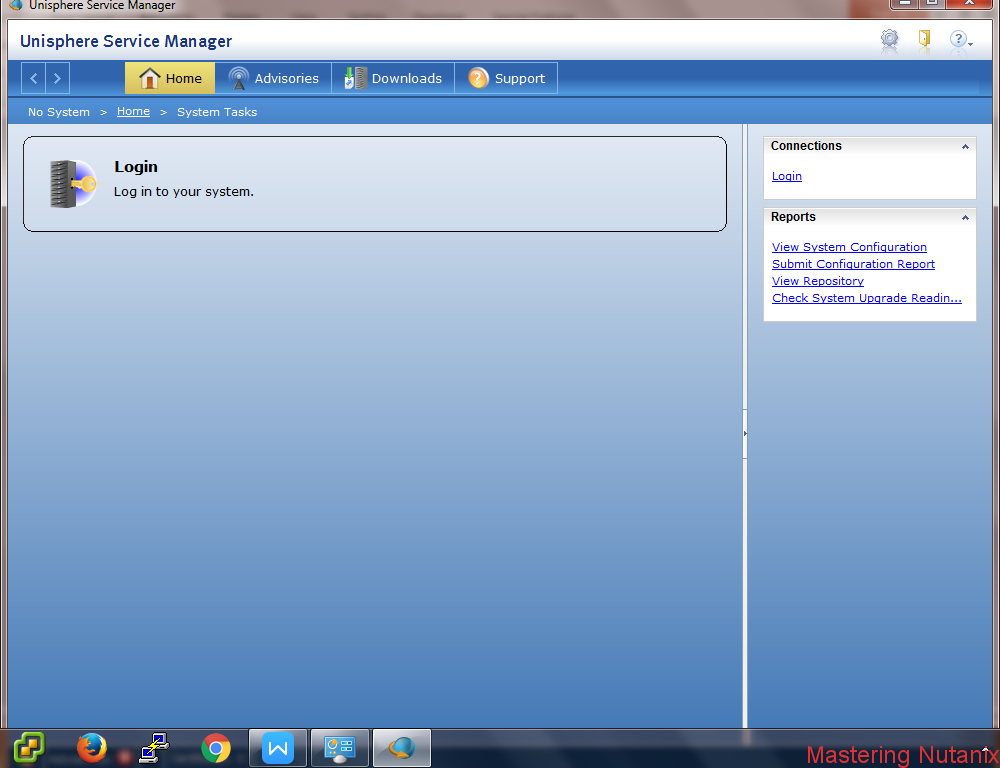Open the Help question mark dropdown
This screenshot has width=1000, height=768.
pos(960,40)
